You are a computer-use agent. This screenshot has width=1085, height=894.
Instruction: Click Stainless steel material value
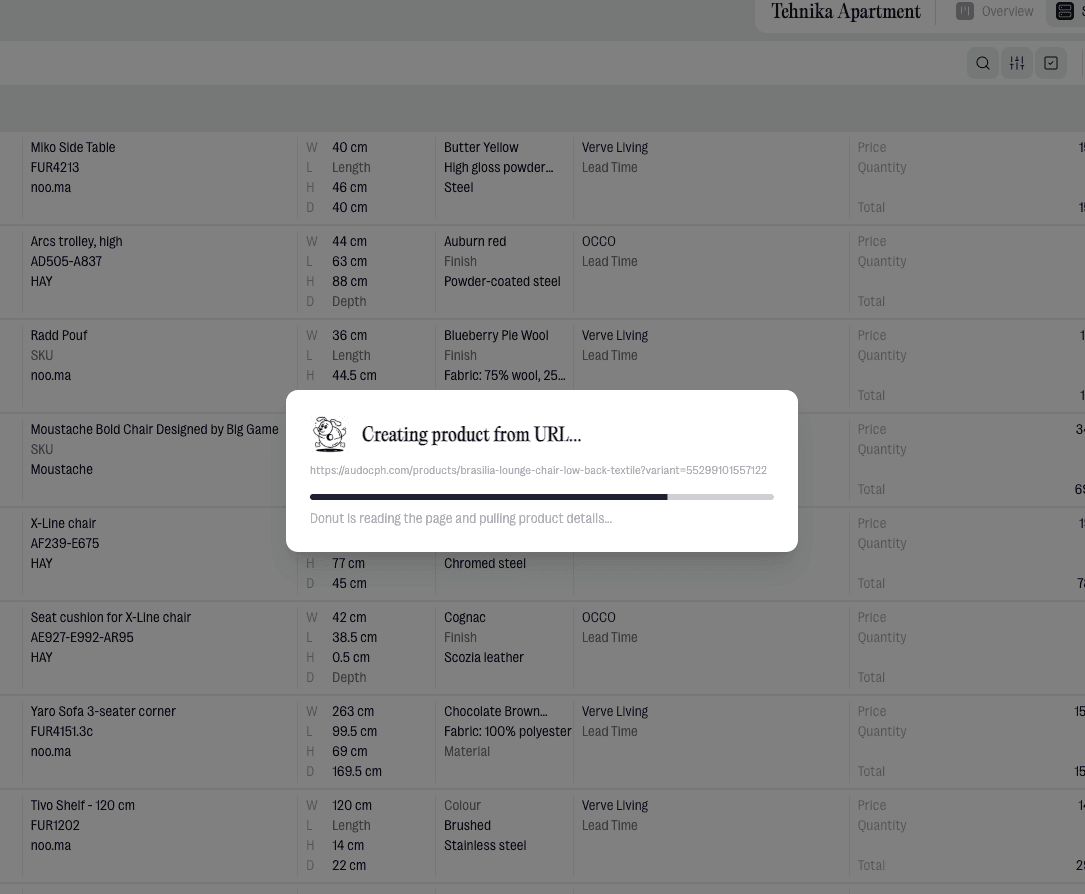tap(485, 846)
